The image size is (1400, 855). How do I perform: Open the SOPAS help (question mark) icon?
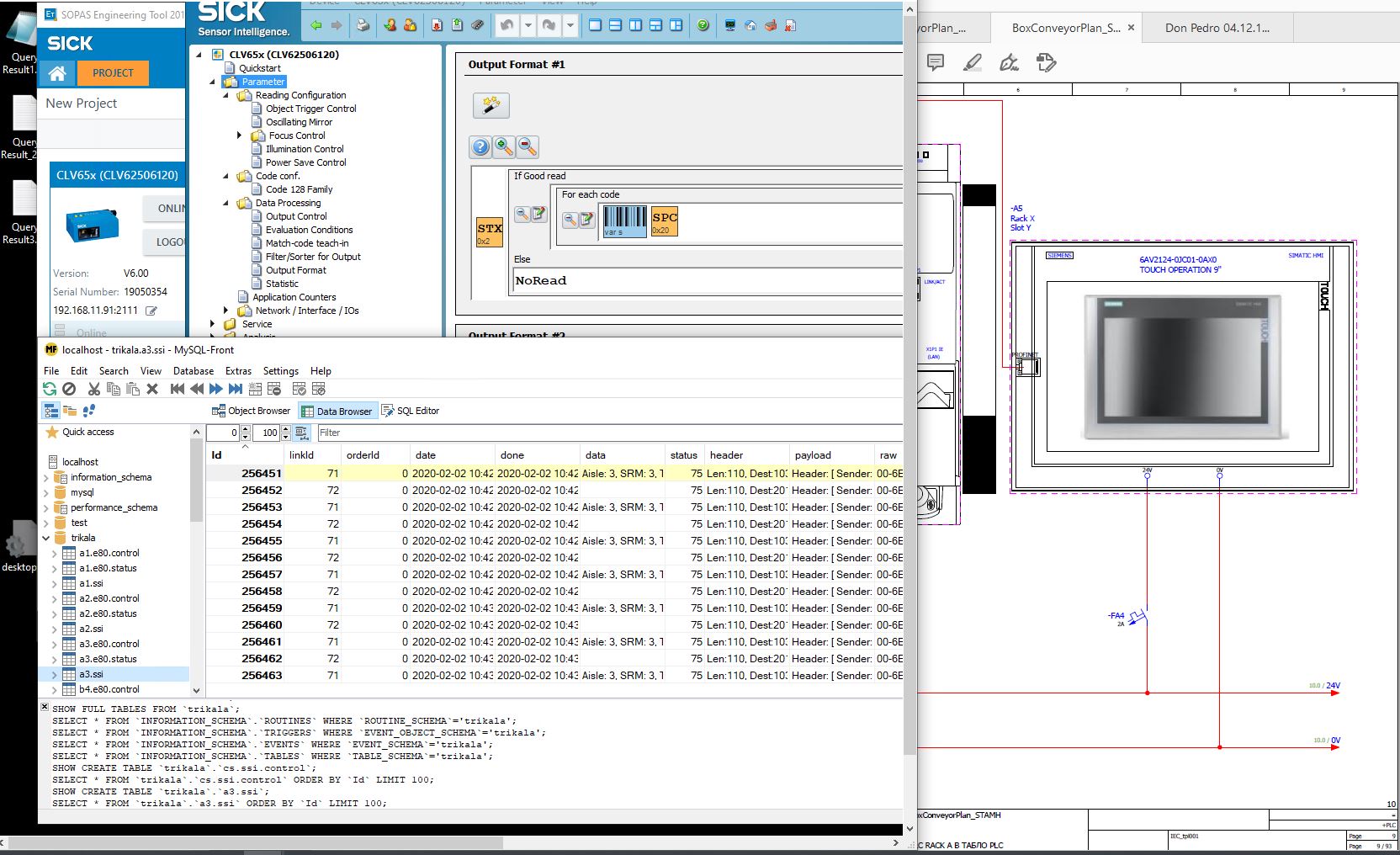(x=703, y=25)
